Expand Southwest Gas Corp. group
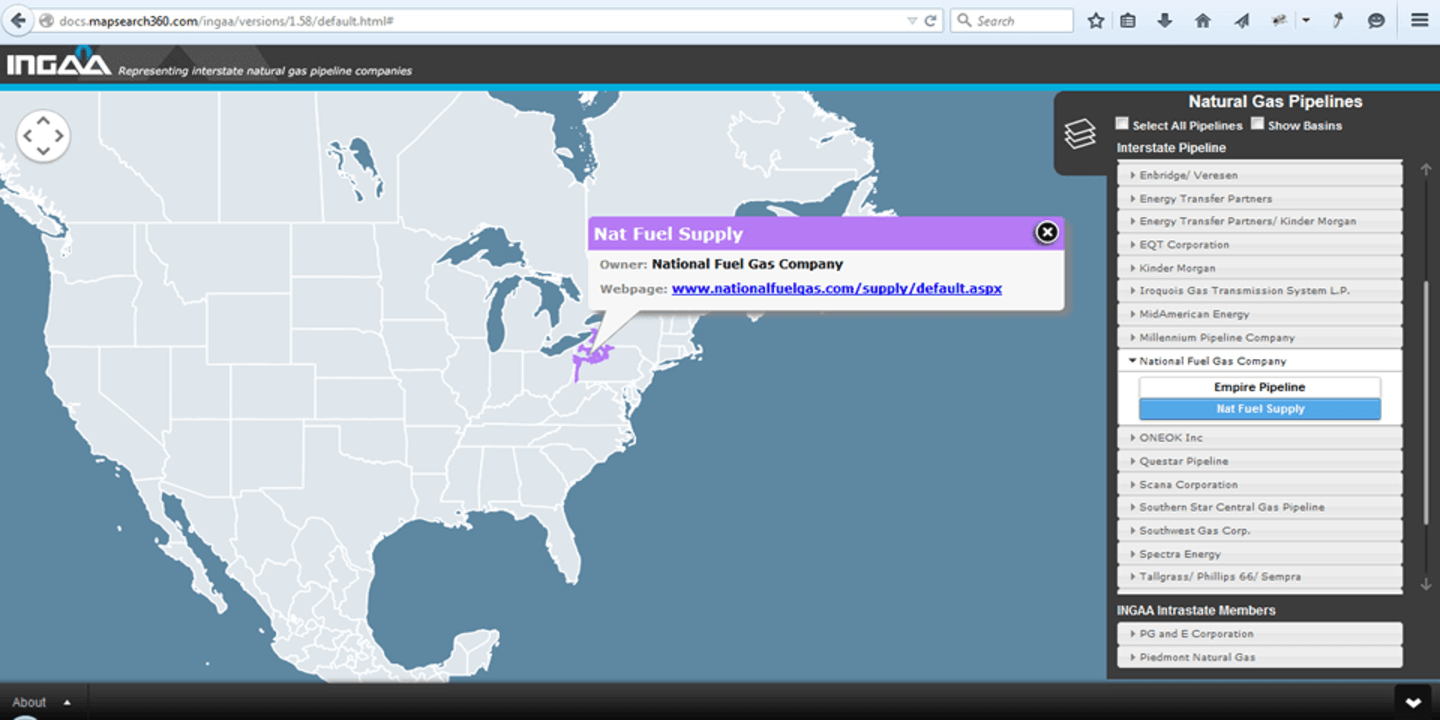Viewport: 1440px width, 720px height. [x=1259, y=530]
